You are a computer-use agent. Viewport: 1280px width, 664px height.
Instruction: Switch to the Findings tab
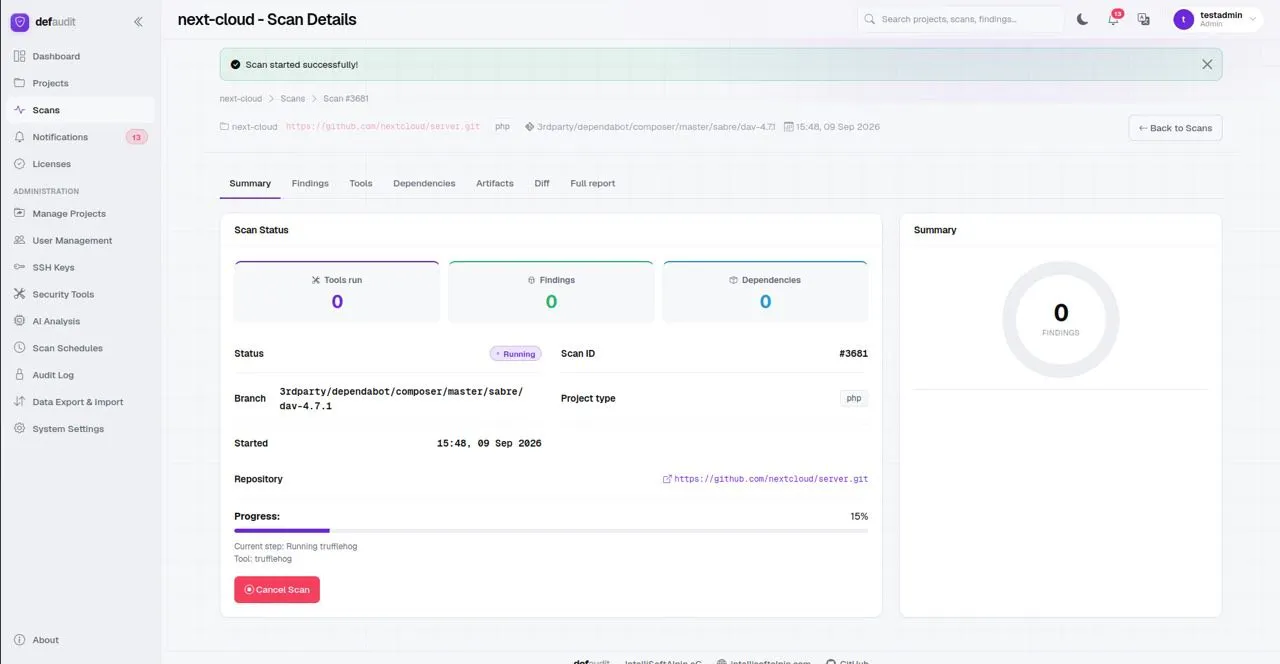tap(310, 183)
